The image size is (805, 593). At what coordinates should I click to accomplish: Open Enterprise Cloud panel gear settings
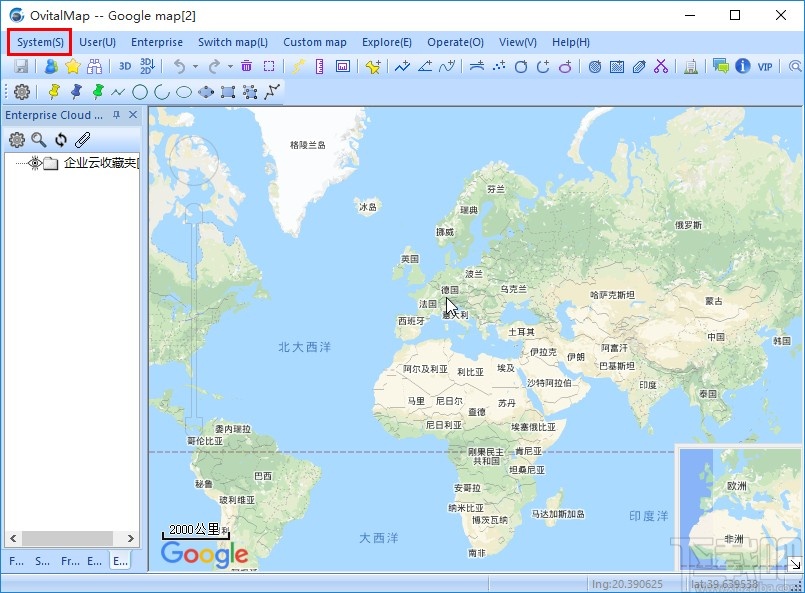pos(16,139)
